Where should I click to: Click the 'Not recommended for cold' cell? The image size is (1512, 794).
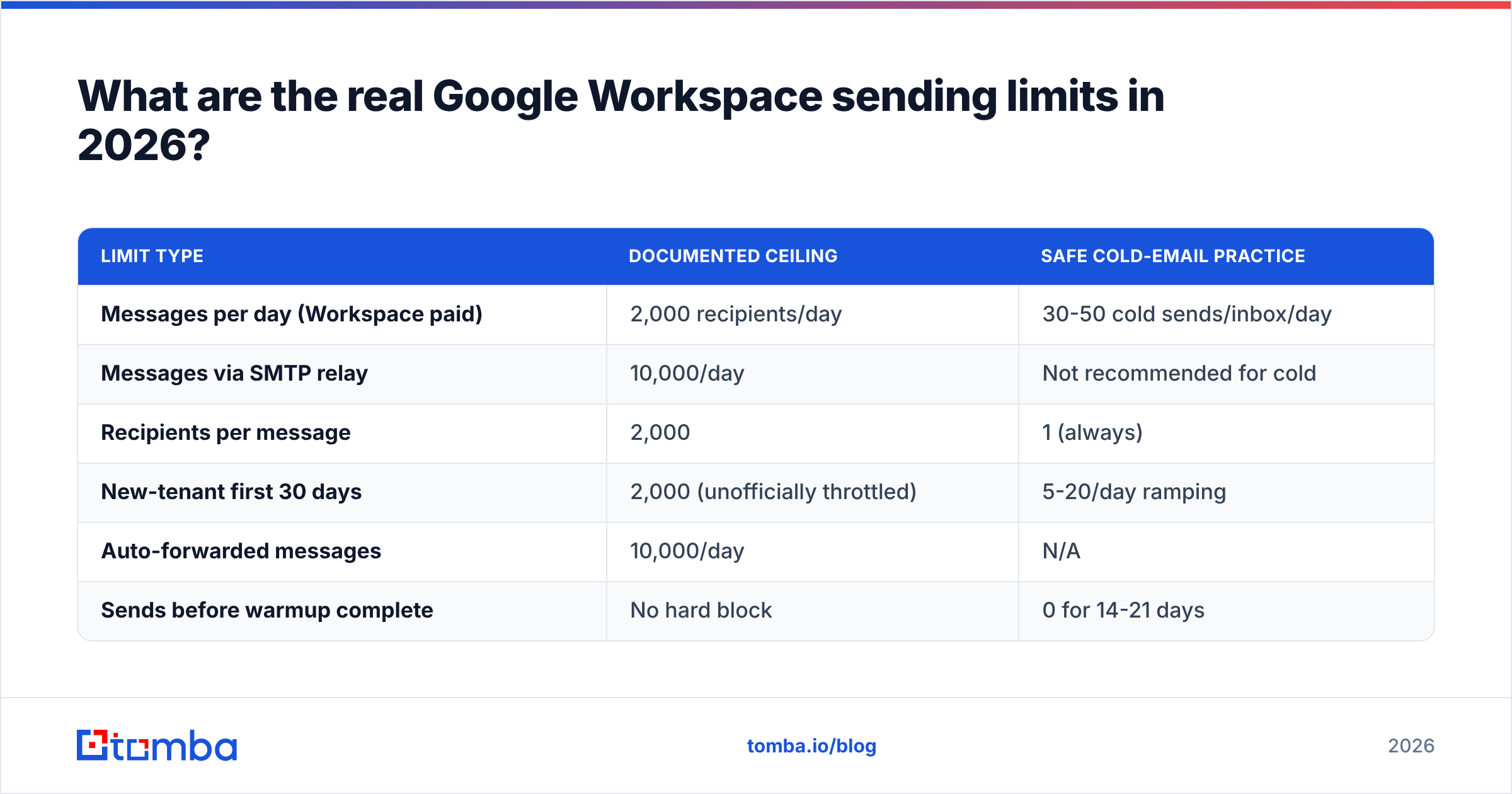(1226, 374)
